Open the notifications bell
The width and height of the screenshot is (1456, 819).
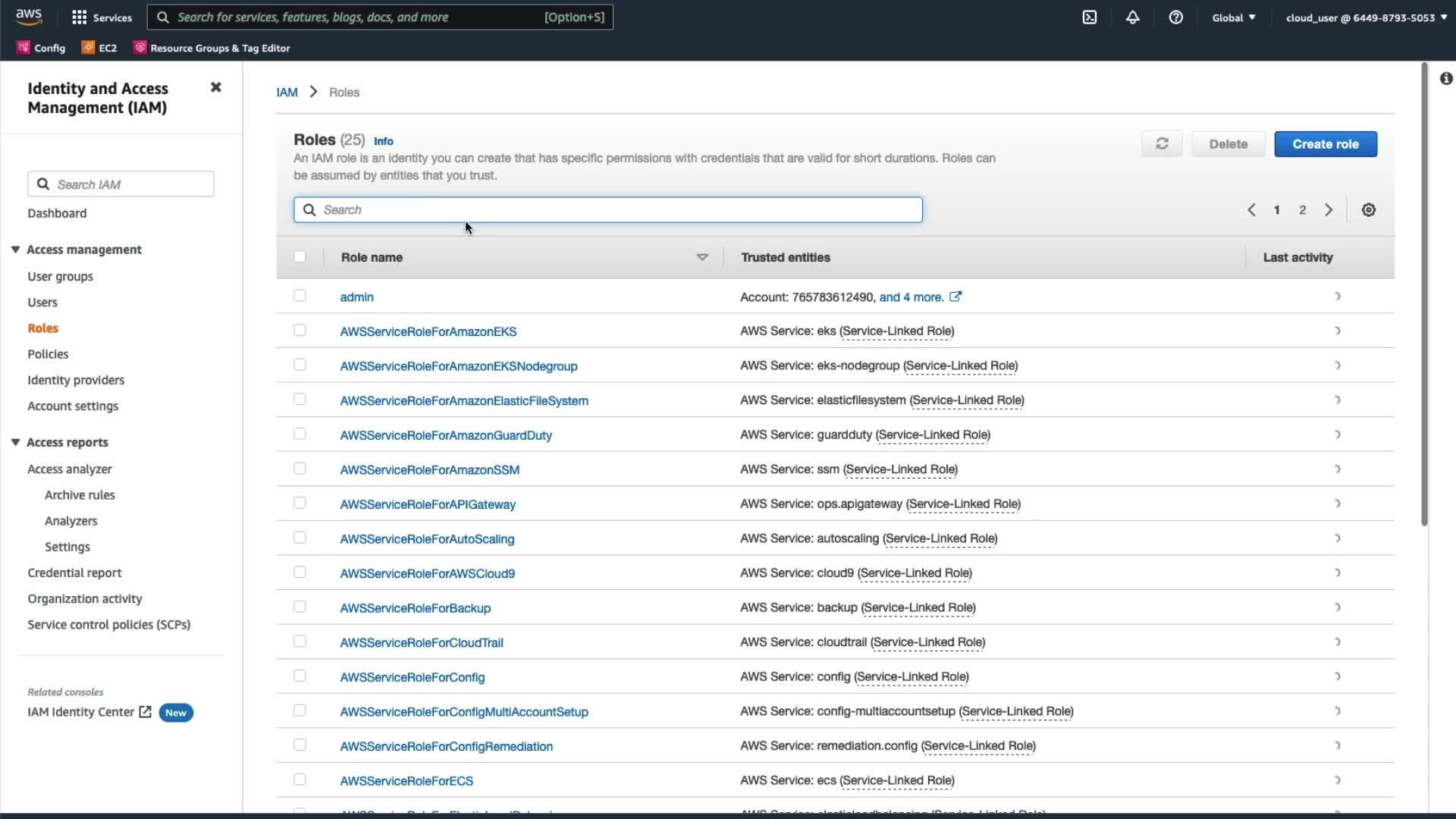pyautogui.click(x=1132, y=17)
